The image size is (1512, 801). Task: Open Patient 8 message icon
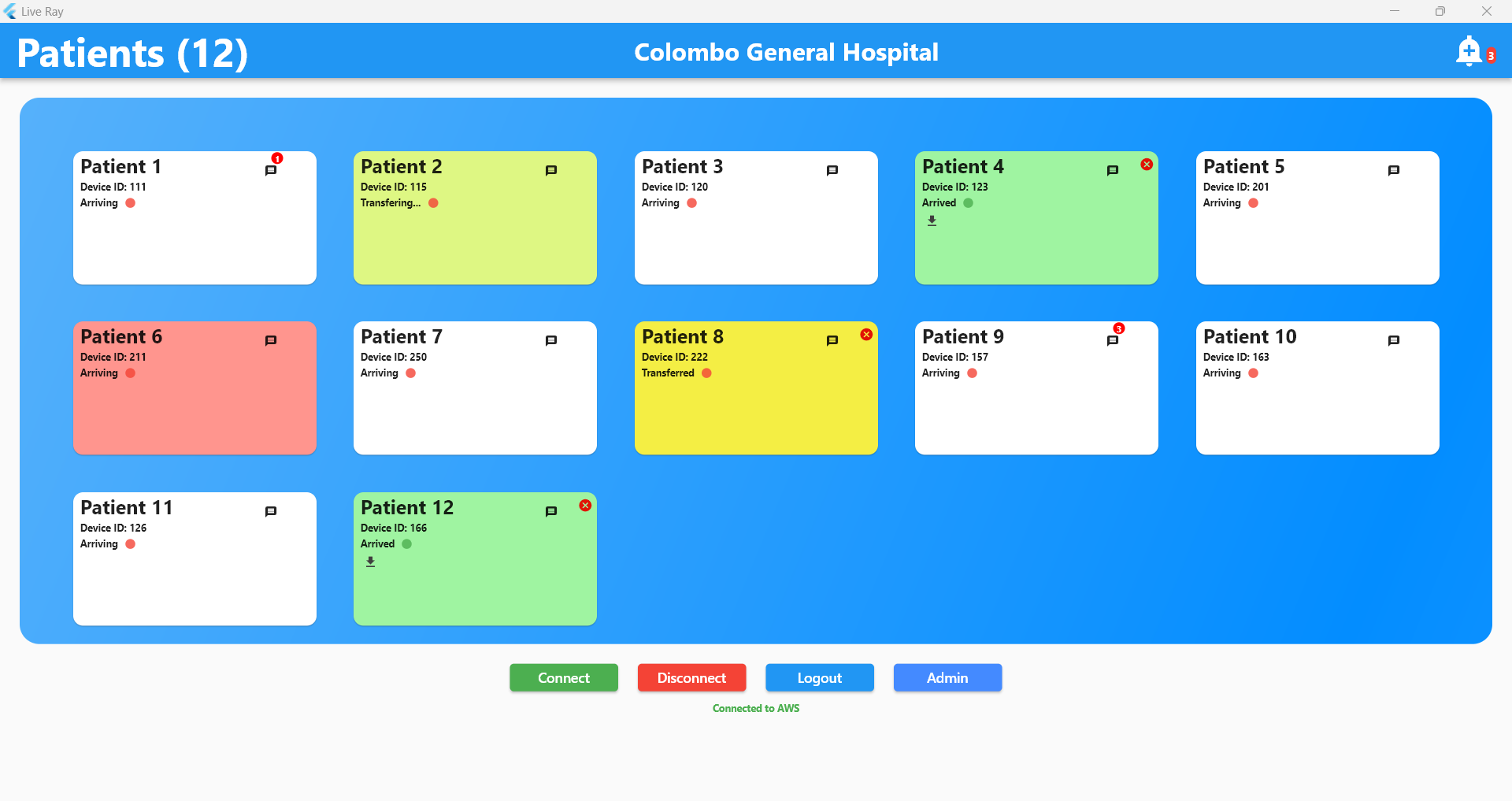pyautogui.click(x=832, y=340)
